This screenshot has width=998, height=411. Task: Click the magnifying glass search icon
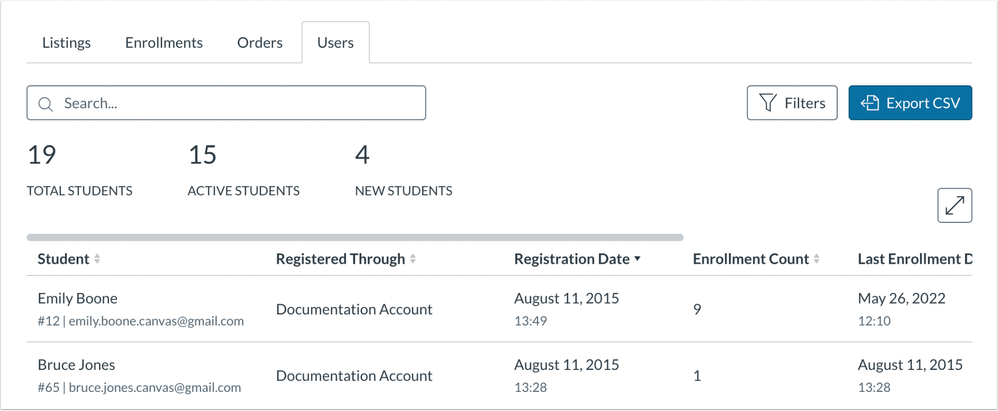pos(46,104)
